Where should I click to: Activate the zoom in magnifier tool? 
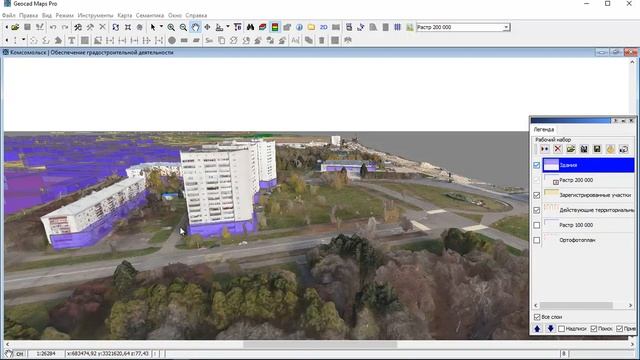pos(171,27)
